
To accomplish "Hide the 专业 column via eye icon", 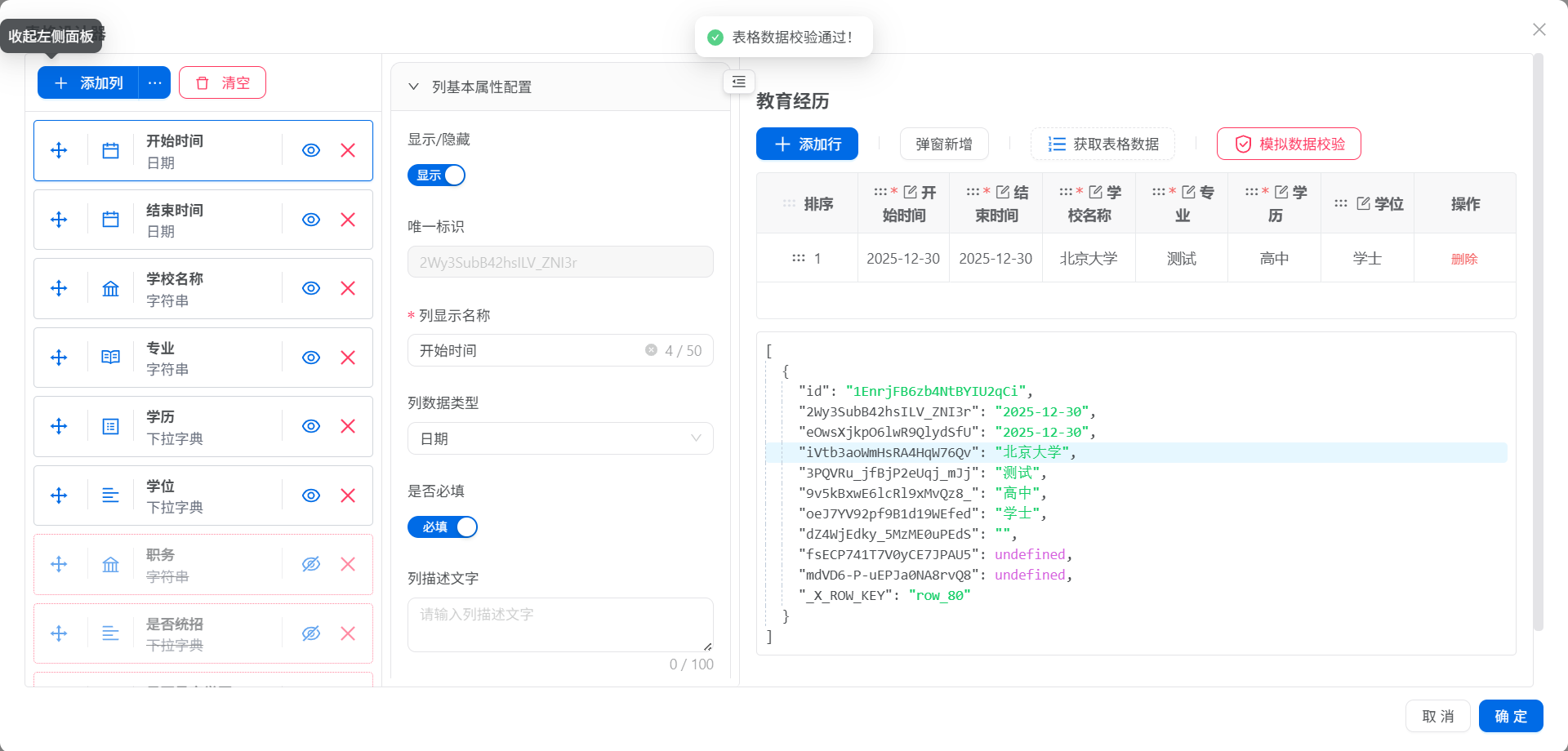I will tap(310, 358).
